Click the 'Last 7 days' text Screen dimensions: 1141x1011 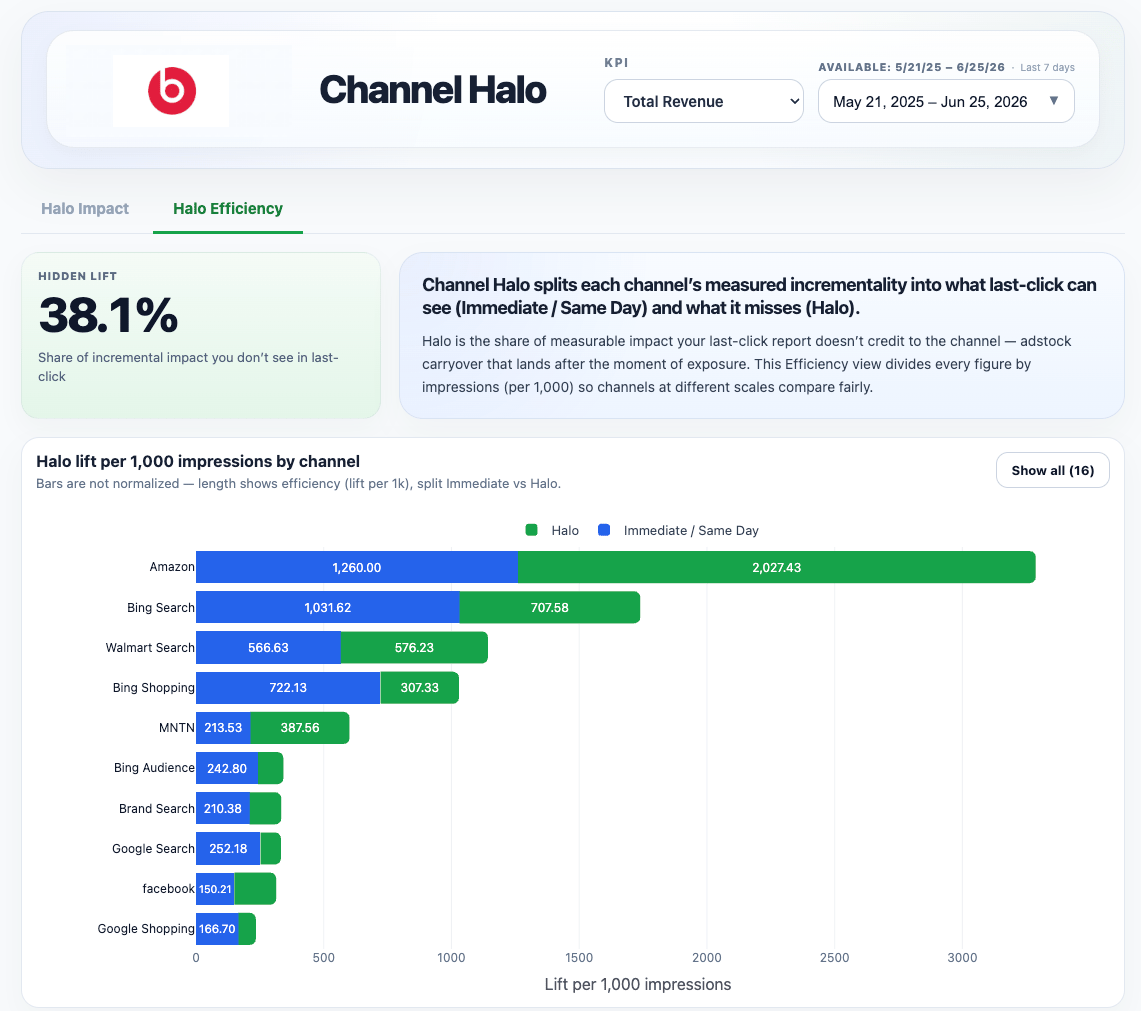coord(1047,67)
